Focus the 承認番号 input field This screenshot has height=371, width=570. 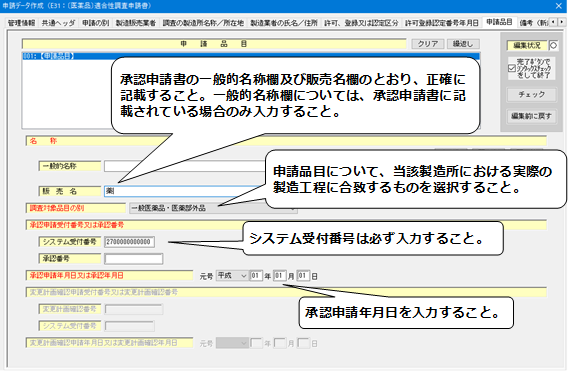click(x=133, y=259)
